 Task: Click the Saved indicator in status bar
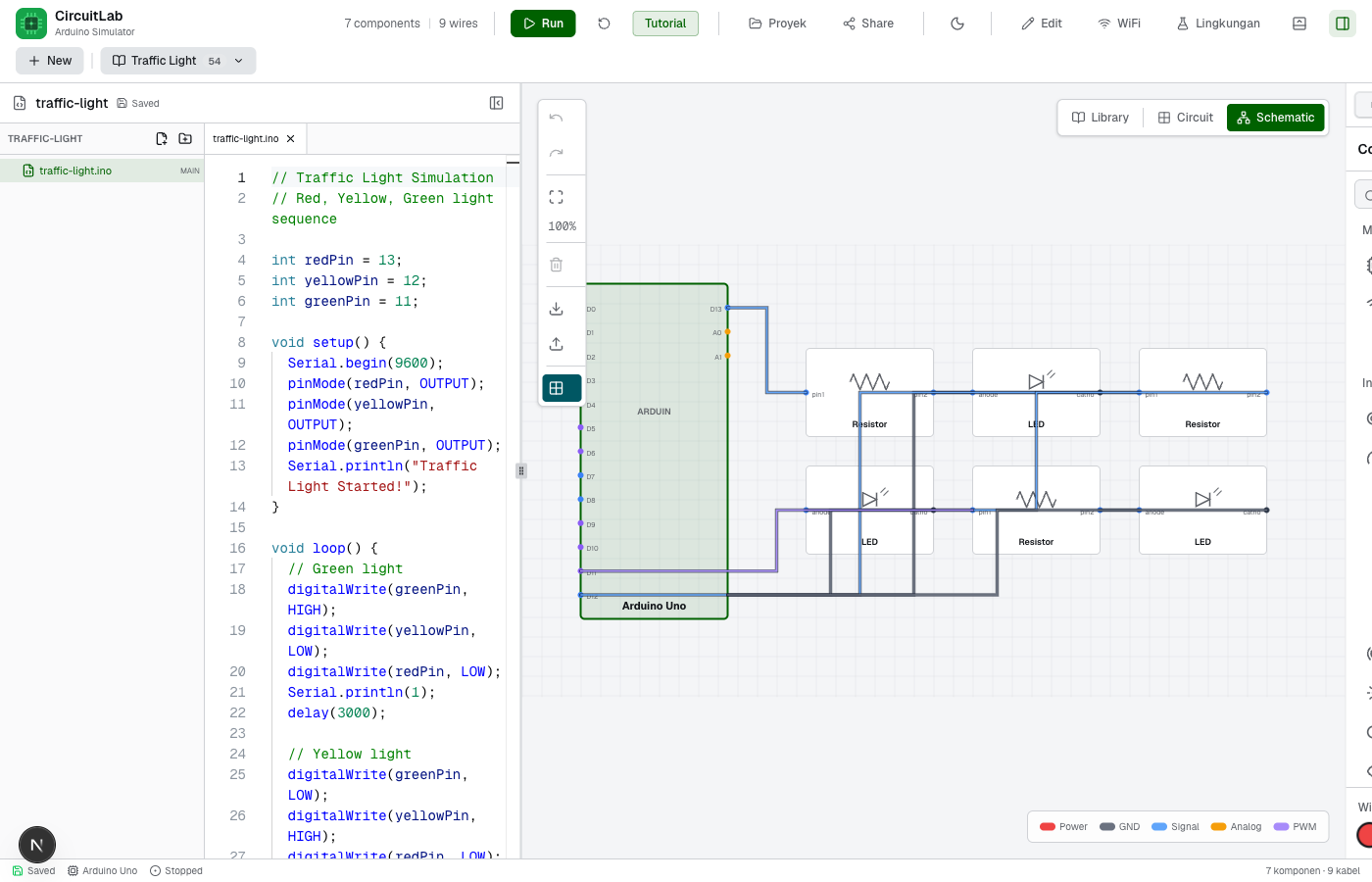point(34,870)
